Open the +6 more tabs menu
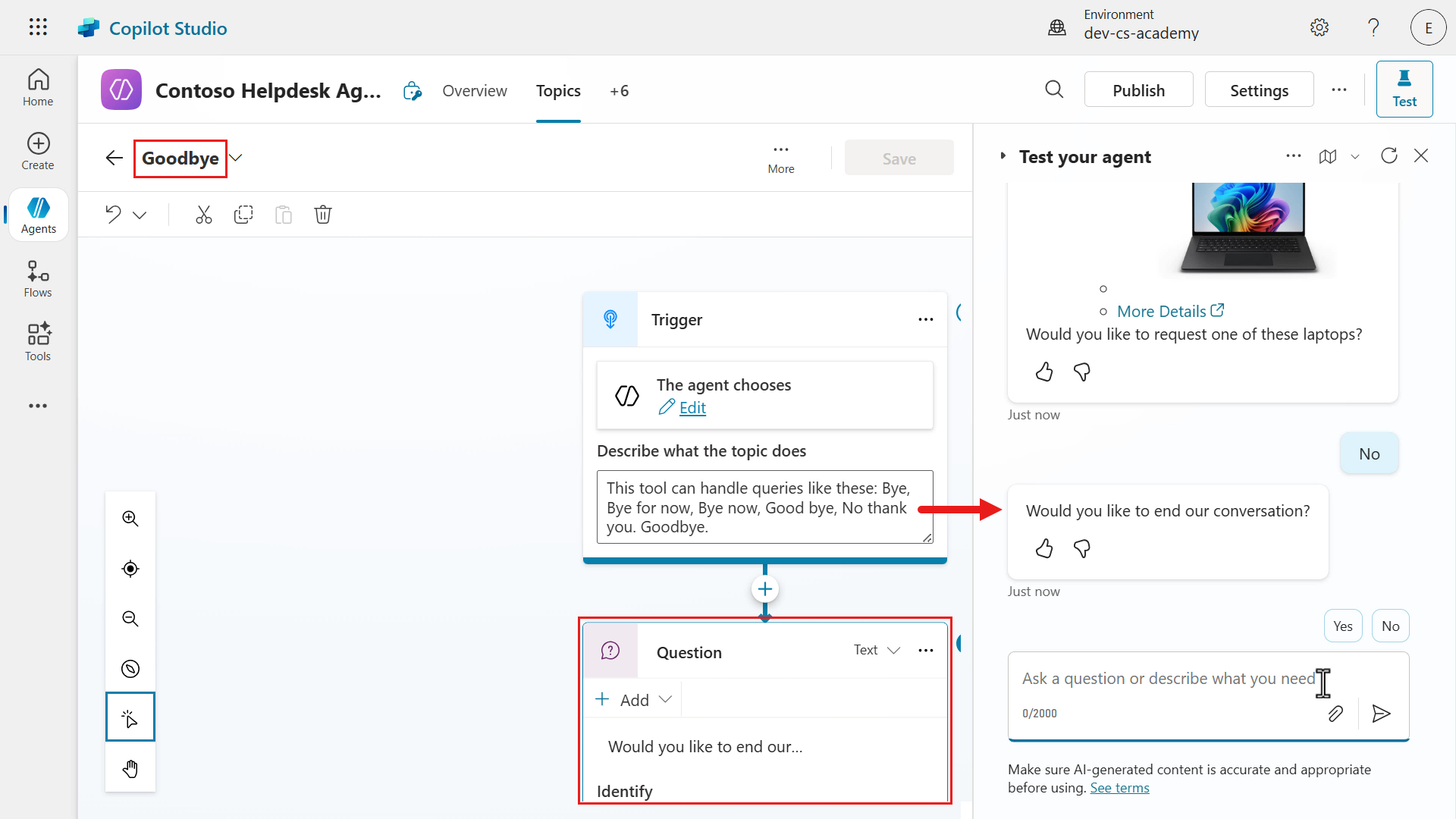The height and width of the screenshot is (819, 1456). 619,91
